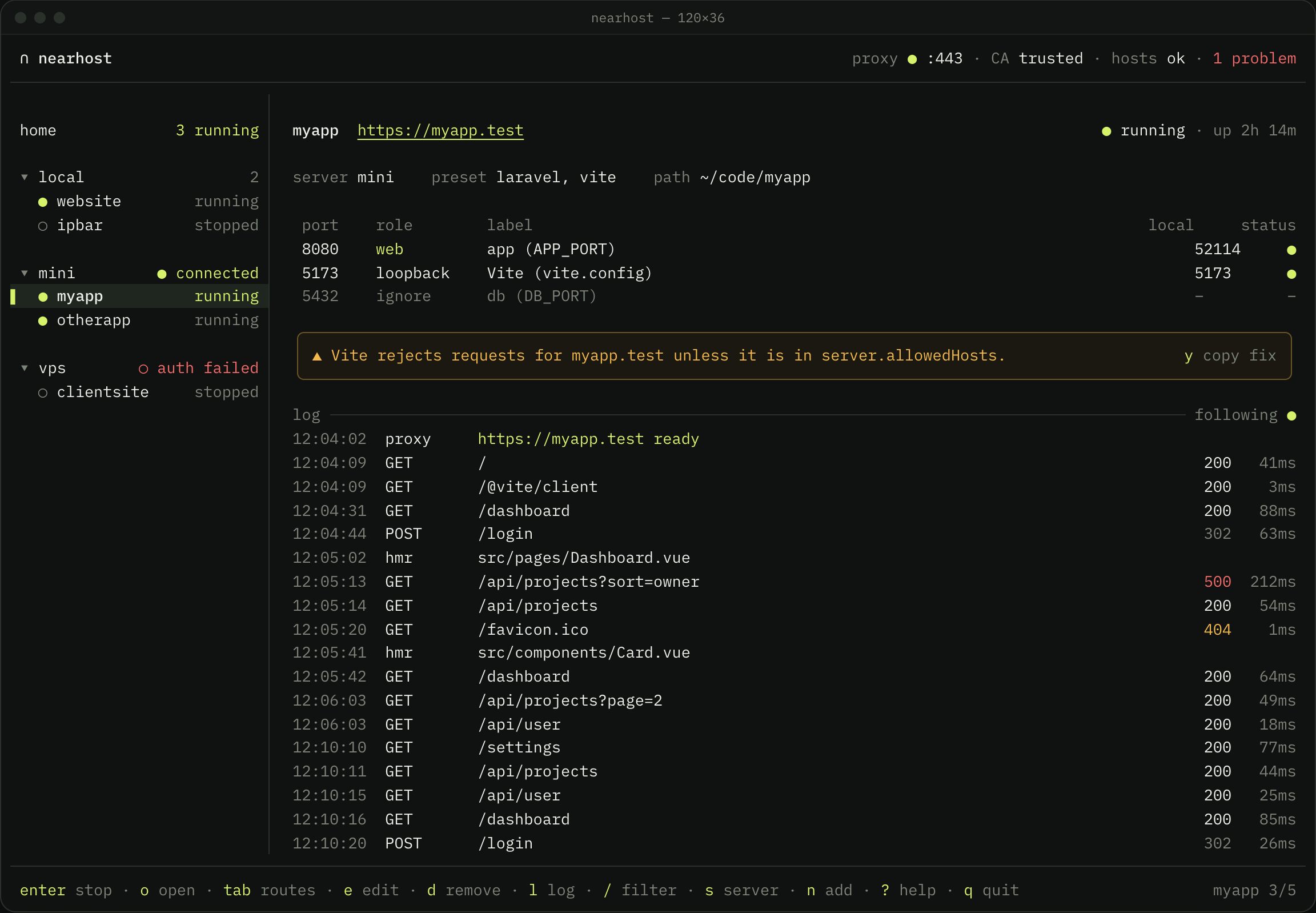Click the 'enter stop' shortcut hint

click(x=66, y=890)
